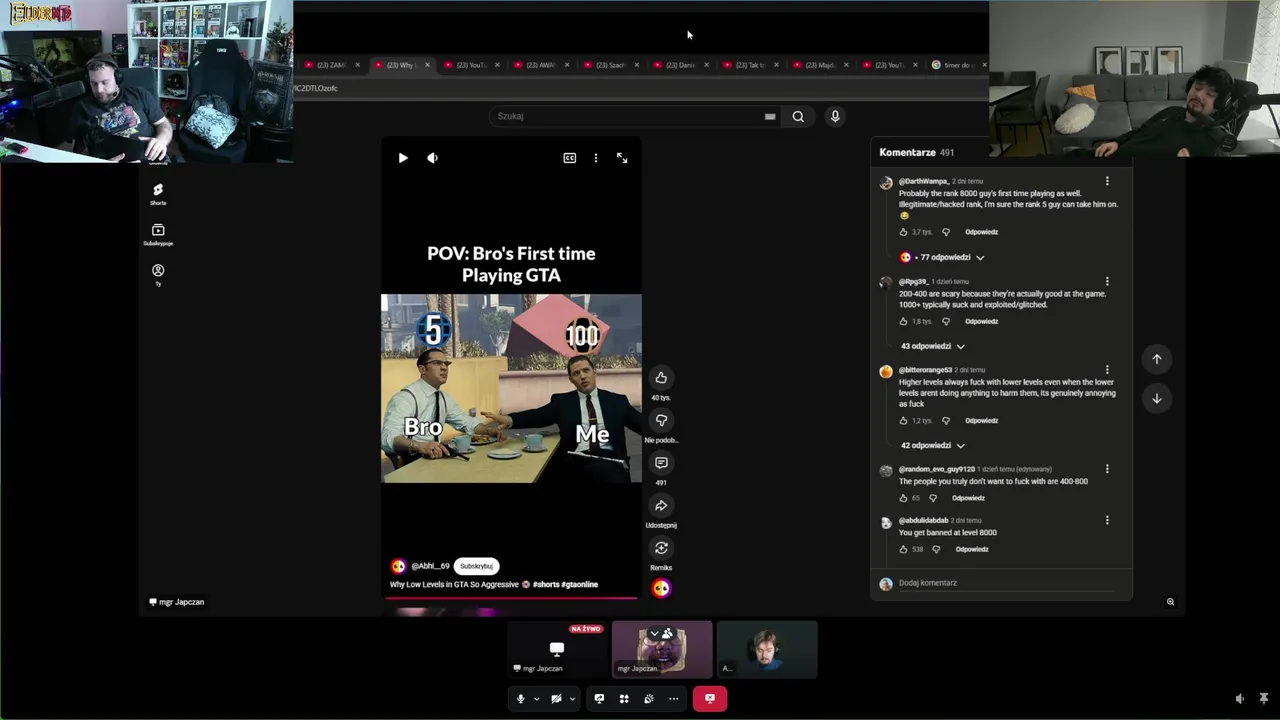Viewport: 1280px width, 720px height.
Task: Like @random_evo_guy9120's comment
Action: pos(903,498)
